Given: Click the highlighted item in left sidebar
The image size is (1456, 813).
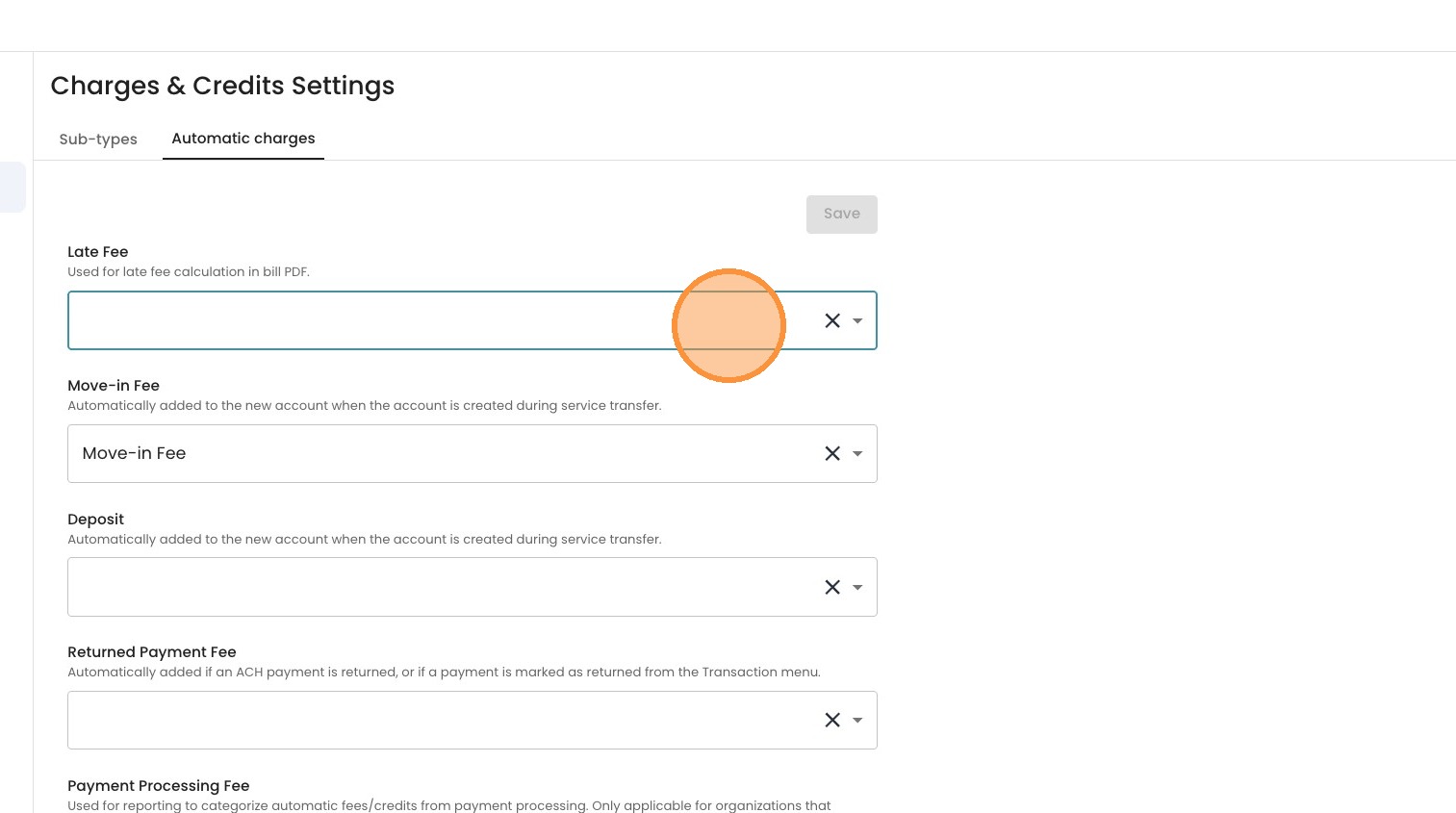Looking at the screenshot, I should [x=13, y=187].
